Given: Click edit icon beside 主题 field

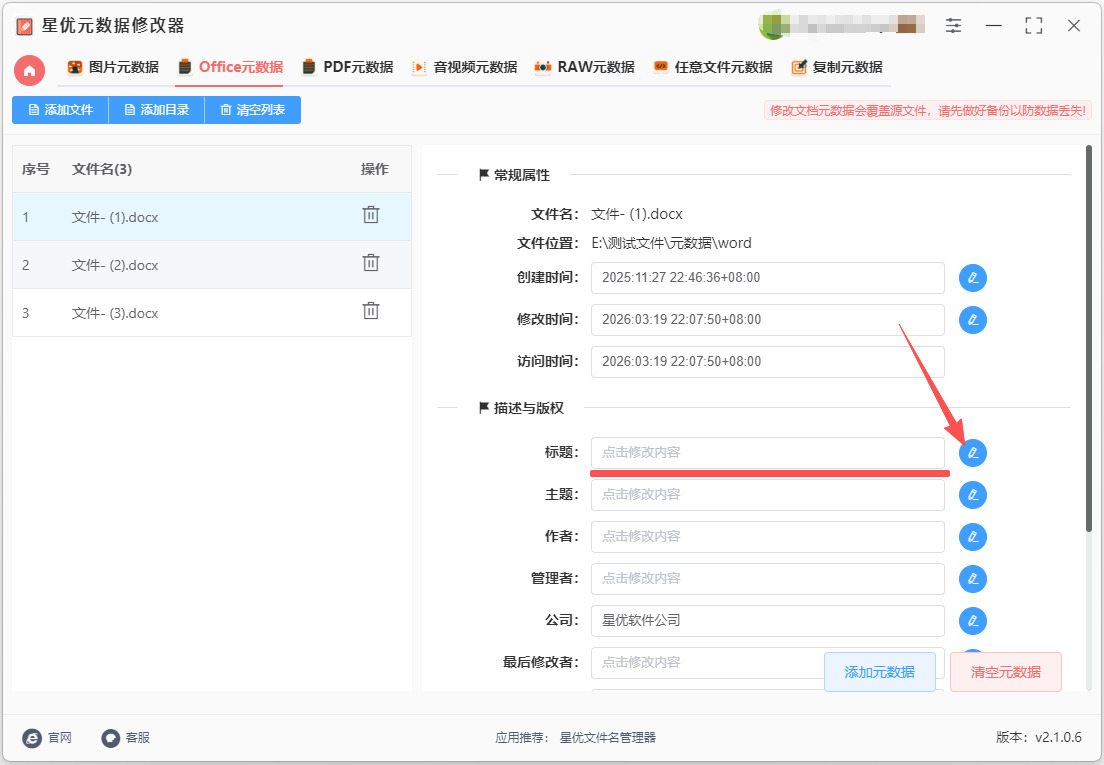Looking at the screenshot, I should [x=972, y=495].
